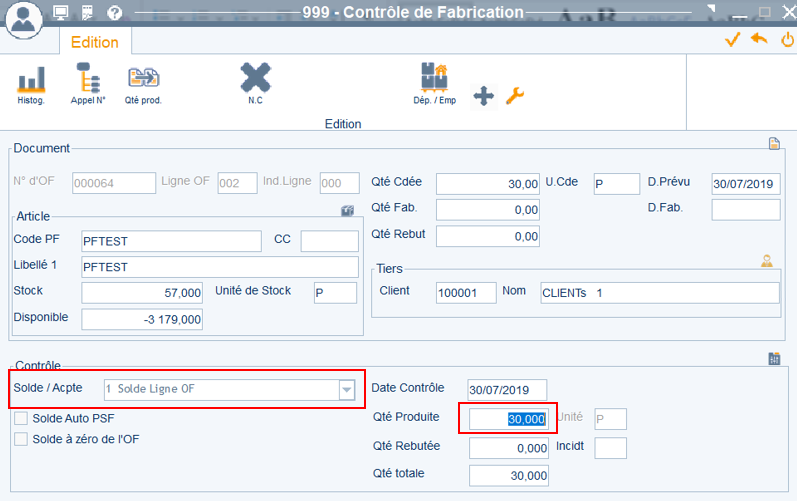Tick Solde à zéro de l'OF
Viewport: 797px width, 501px height.
pos(21,439)
